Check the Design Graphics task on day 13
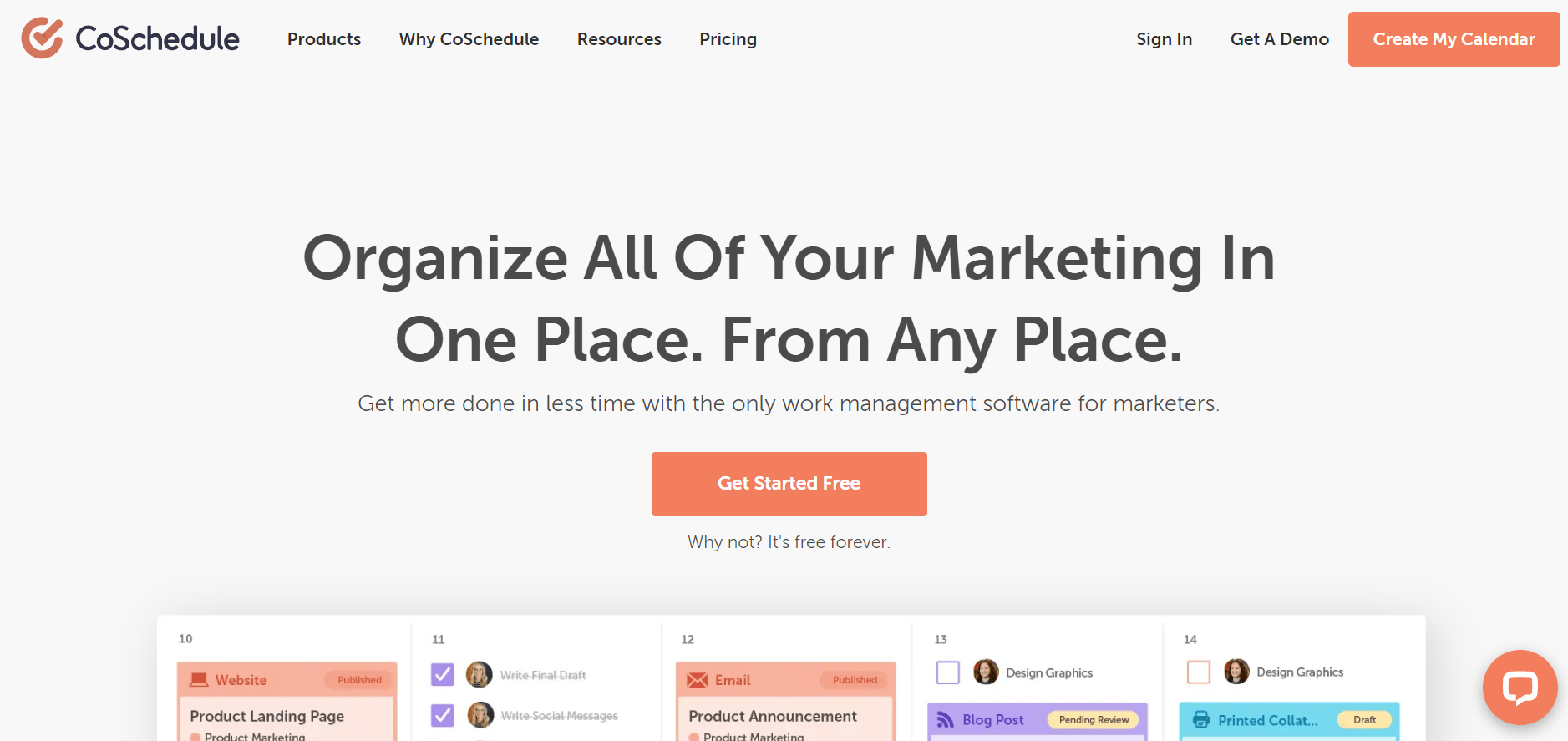 point(948,672)
